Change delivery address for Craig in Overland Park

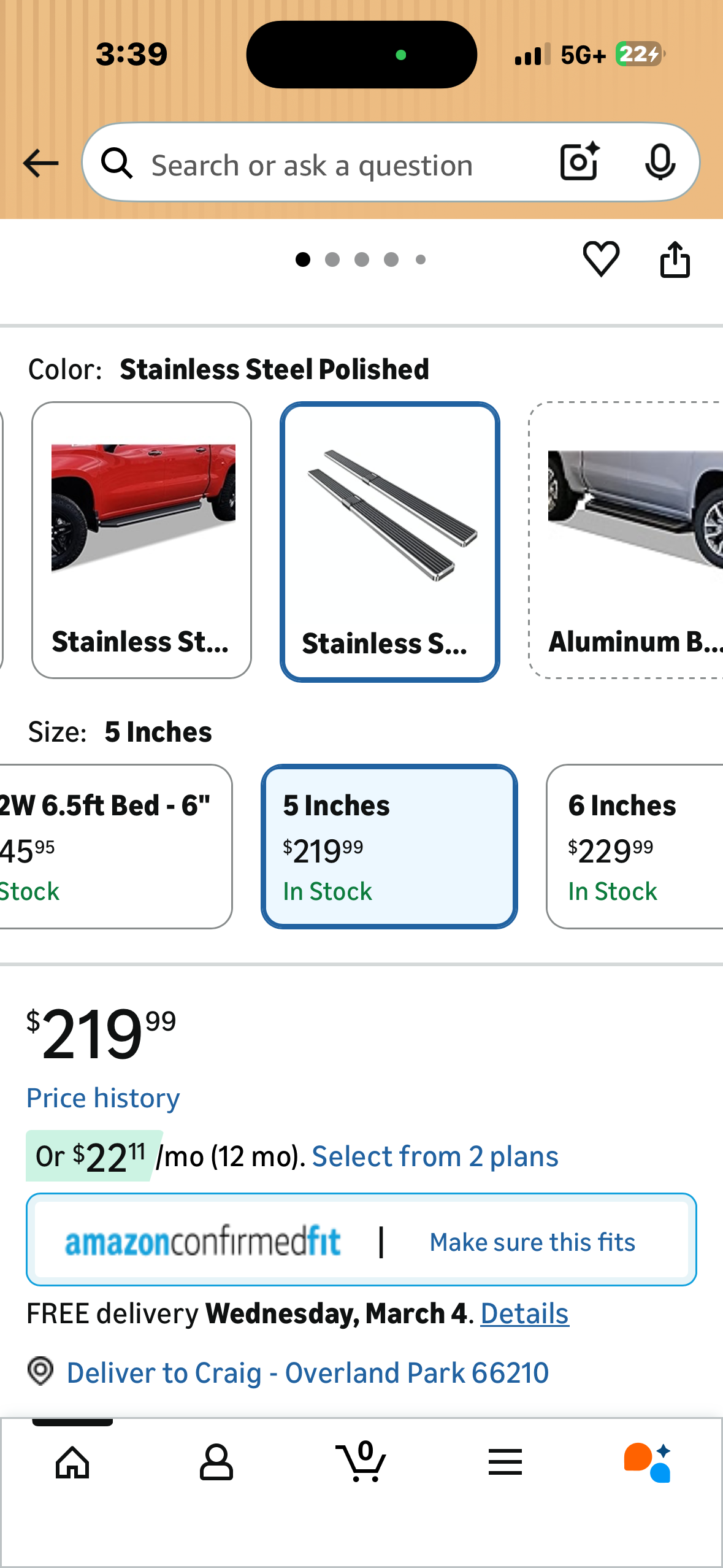point(307,1373)
